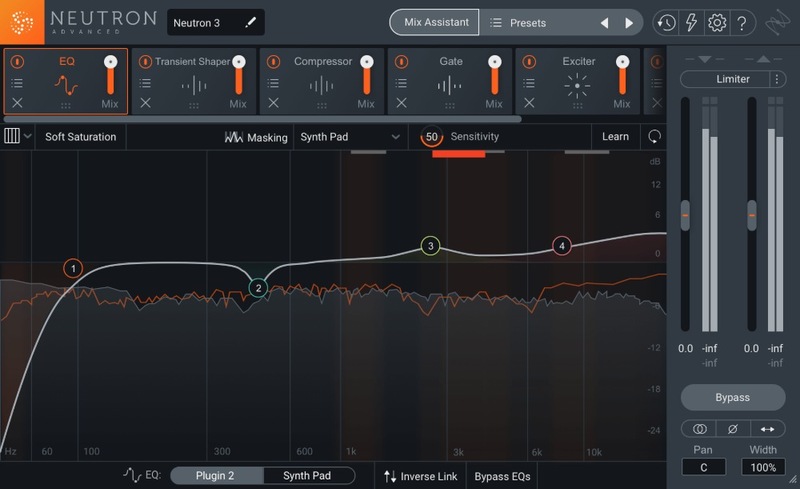Click the reset circular arrow beside Learn
Viewport: 800px width, 489px height.
654,136
